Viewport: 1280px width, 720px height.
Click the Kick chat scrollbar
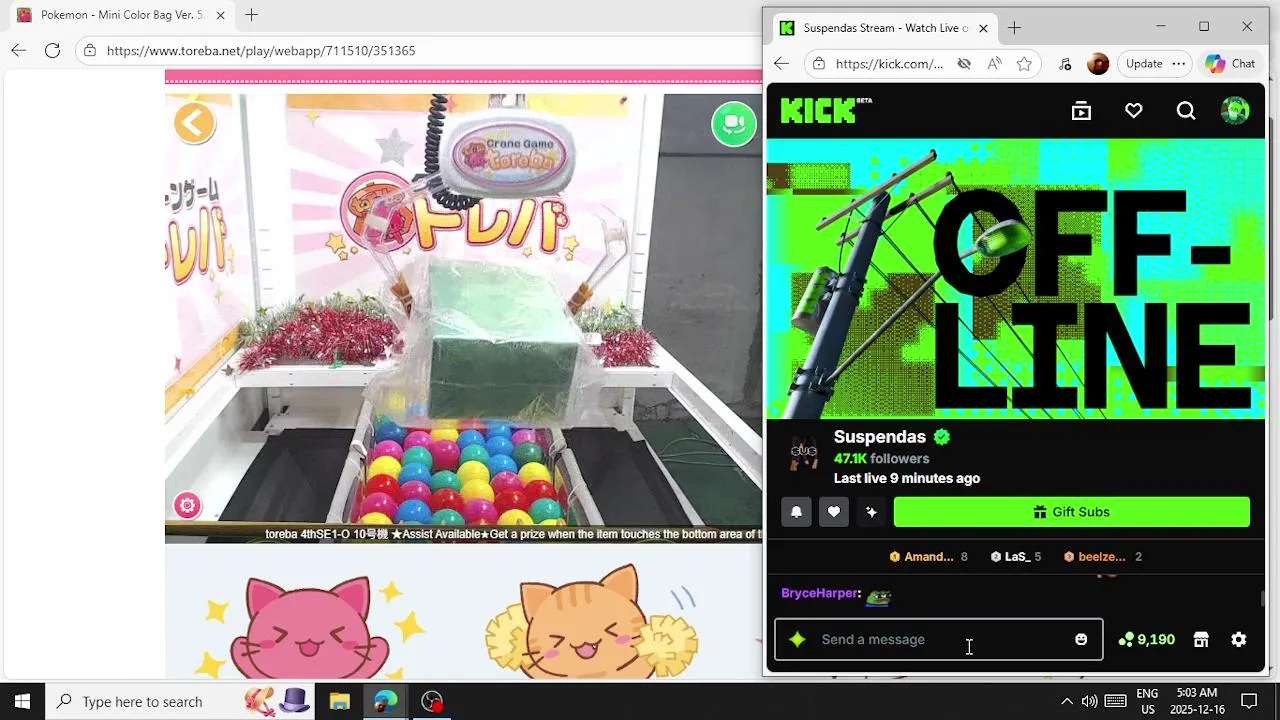click(1263, 599)
